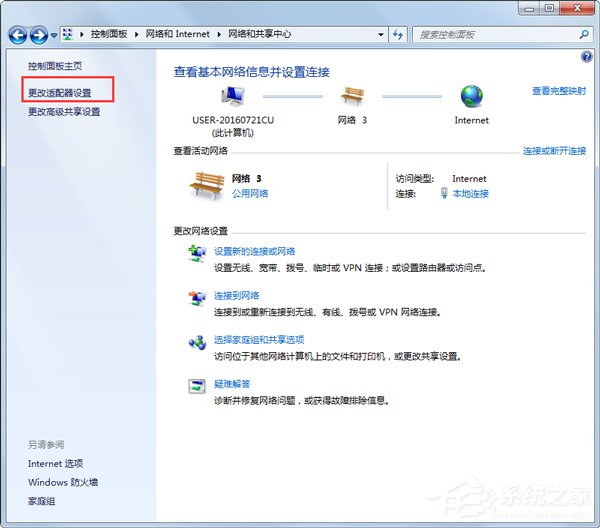Click the Control Panel icon in address bar
Image resolution: width=600 pixels, height=528 pixels.
[x=68, y=34]
